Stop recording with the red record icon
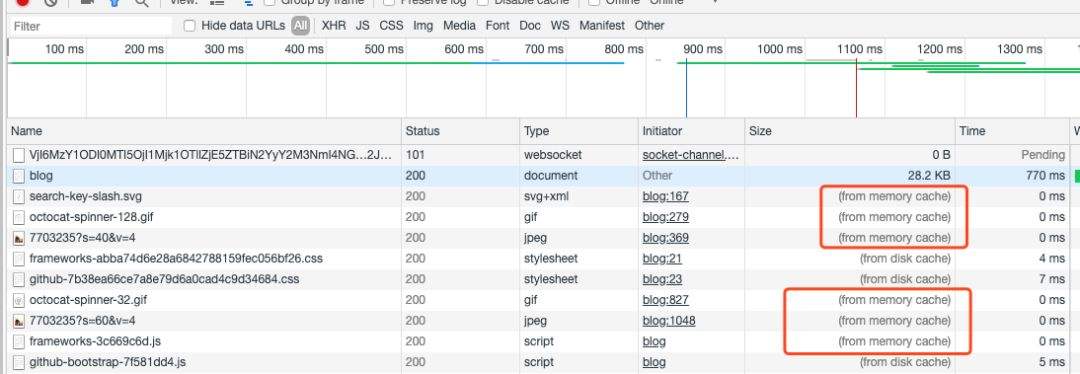 23,2
